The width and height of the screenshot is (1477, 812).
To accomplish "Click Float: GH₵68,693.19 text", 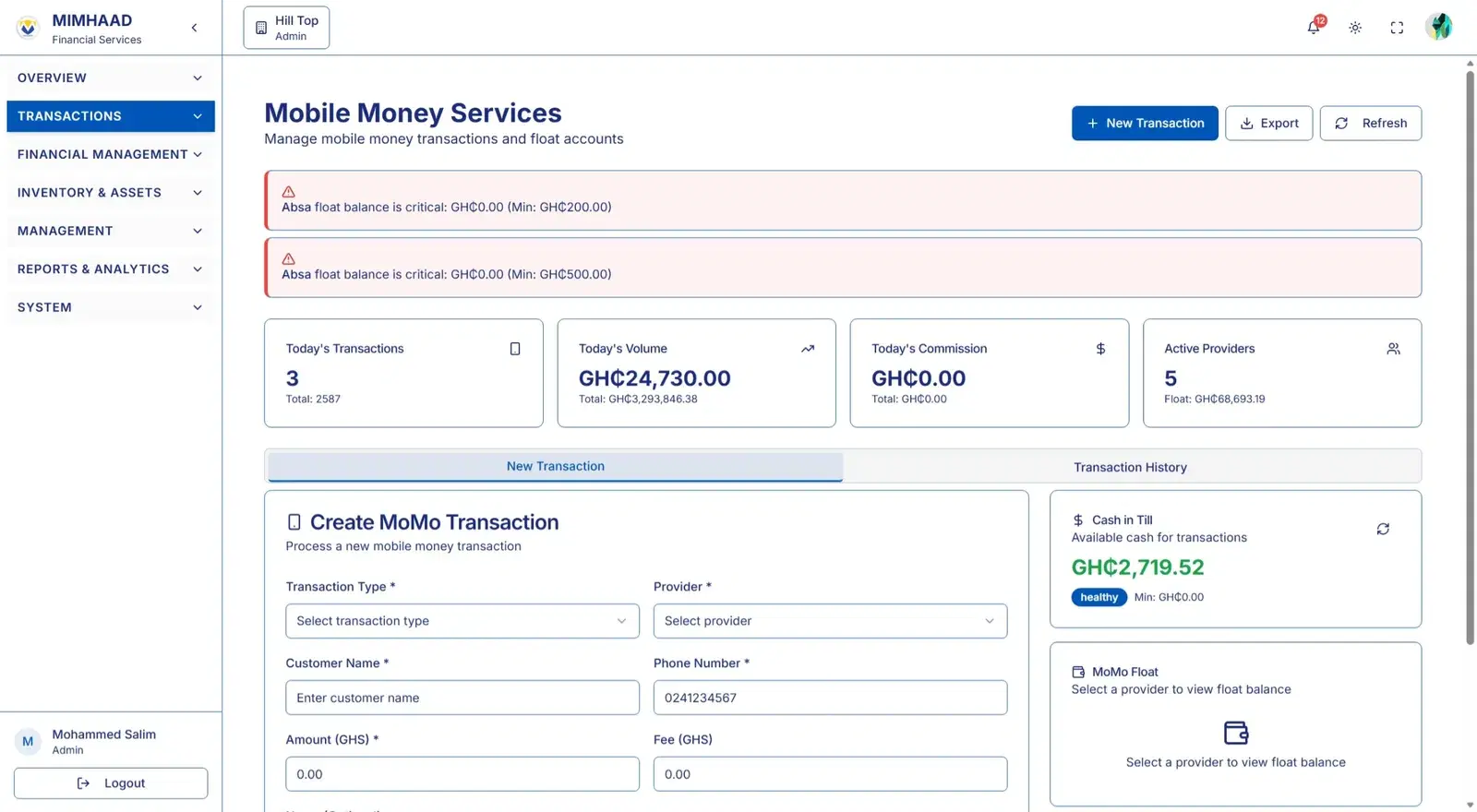I will pyautogui.click(x=1215, y=400).
